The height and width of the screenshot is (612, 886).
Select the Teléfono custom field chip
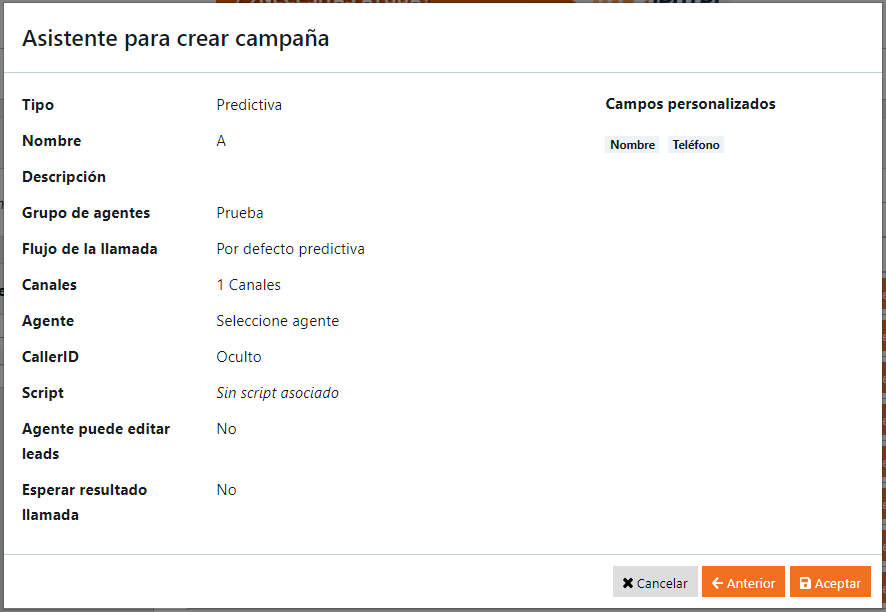coord(695,145)
